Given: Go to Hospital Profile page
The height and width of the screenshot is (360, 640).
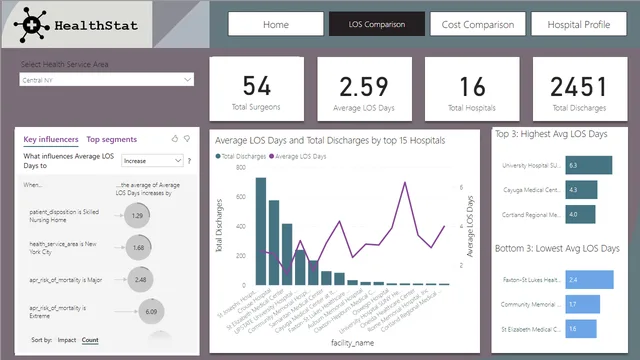Looking at the screenshot, I should tap(579, 24).
